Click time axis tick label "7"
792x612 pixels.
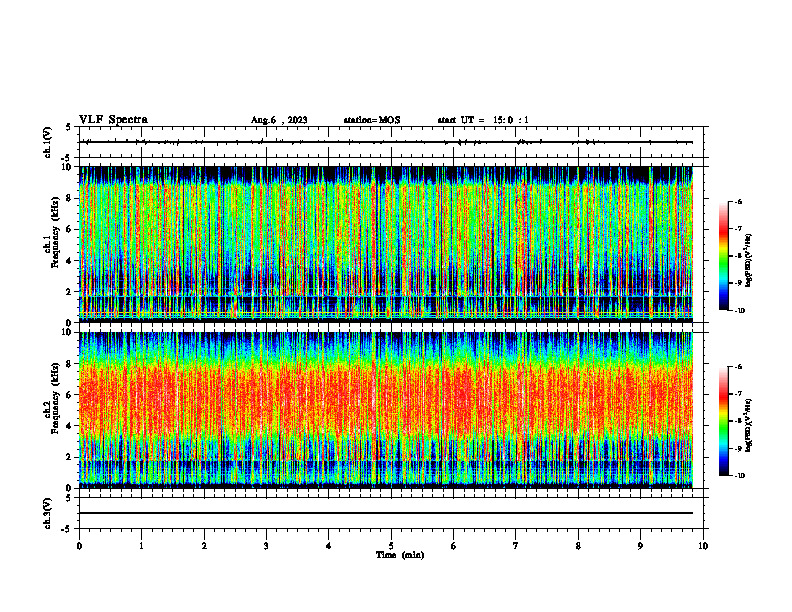click(x=516, y=546)
